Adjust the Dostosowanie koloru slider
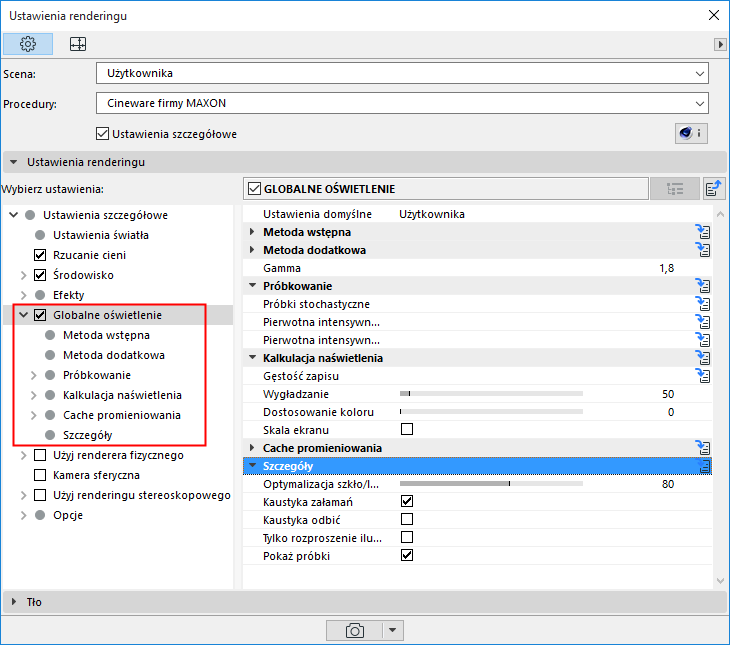 (491, 412)
